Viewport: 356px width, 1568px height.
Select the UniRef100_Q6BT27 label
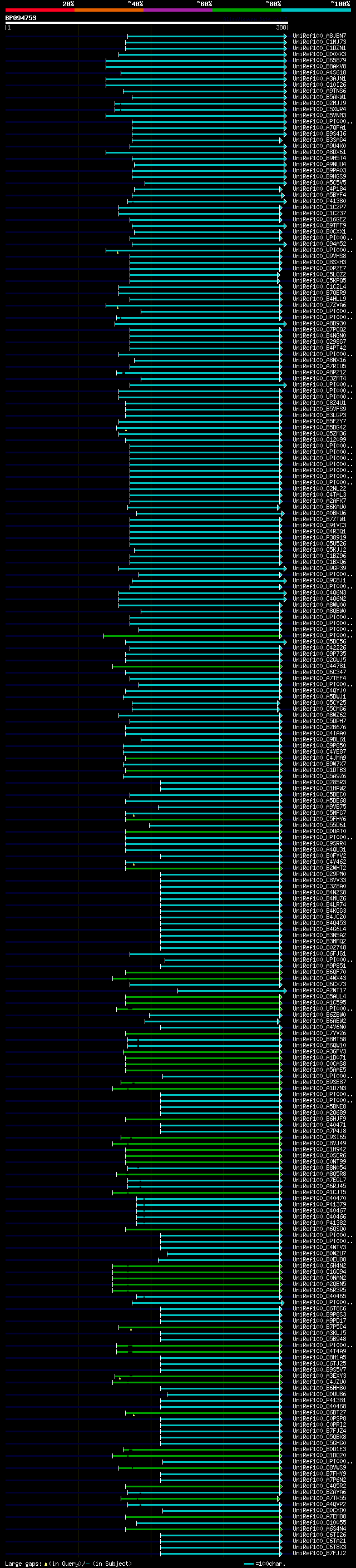319,1412
